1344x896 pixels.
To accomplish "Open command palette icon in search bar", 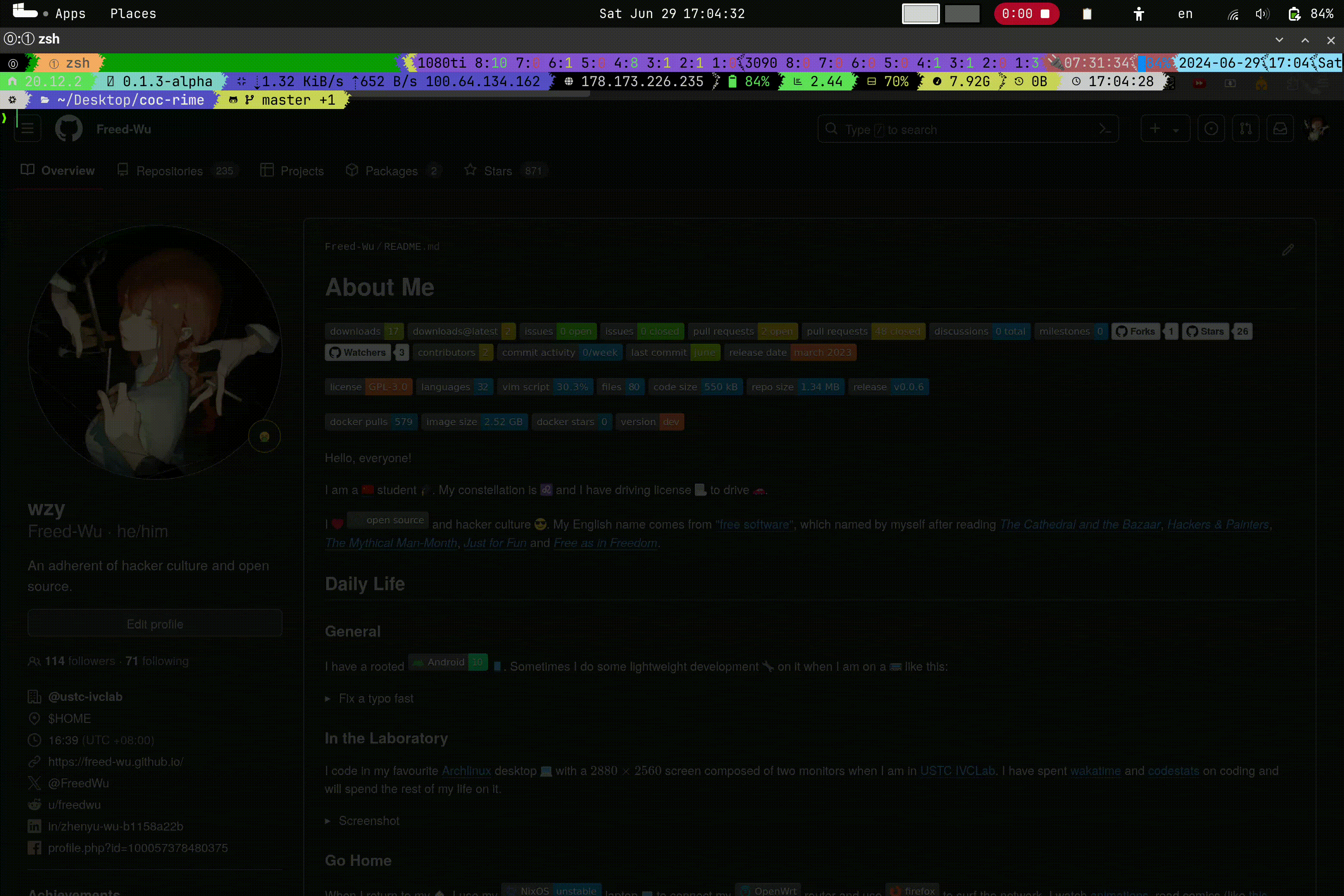I will (1105, 129).
